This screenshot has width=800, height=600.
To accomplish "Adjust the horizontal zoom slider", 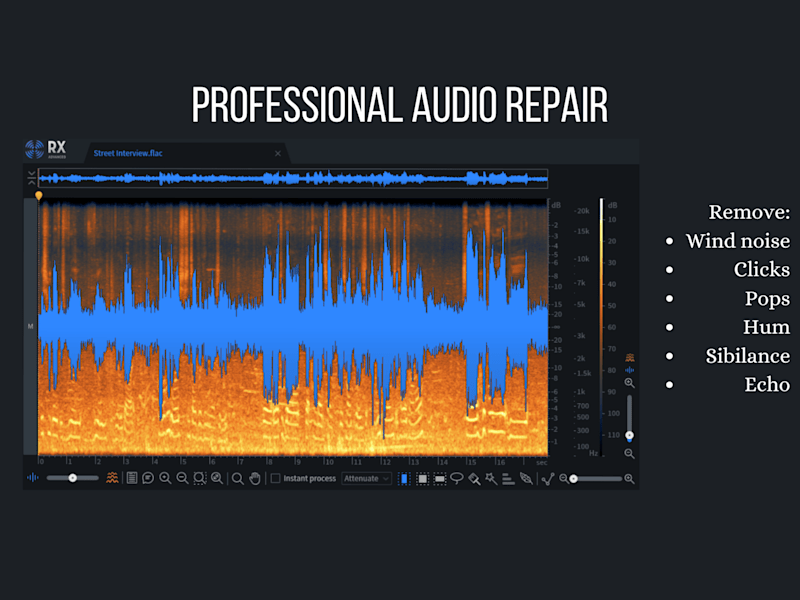I will click(595, 479).
